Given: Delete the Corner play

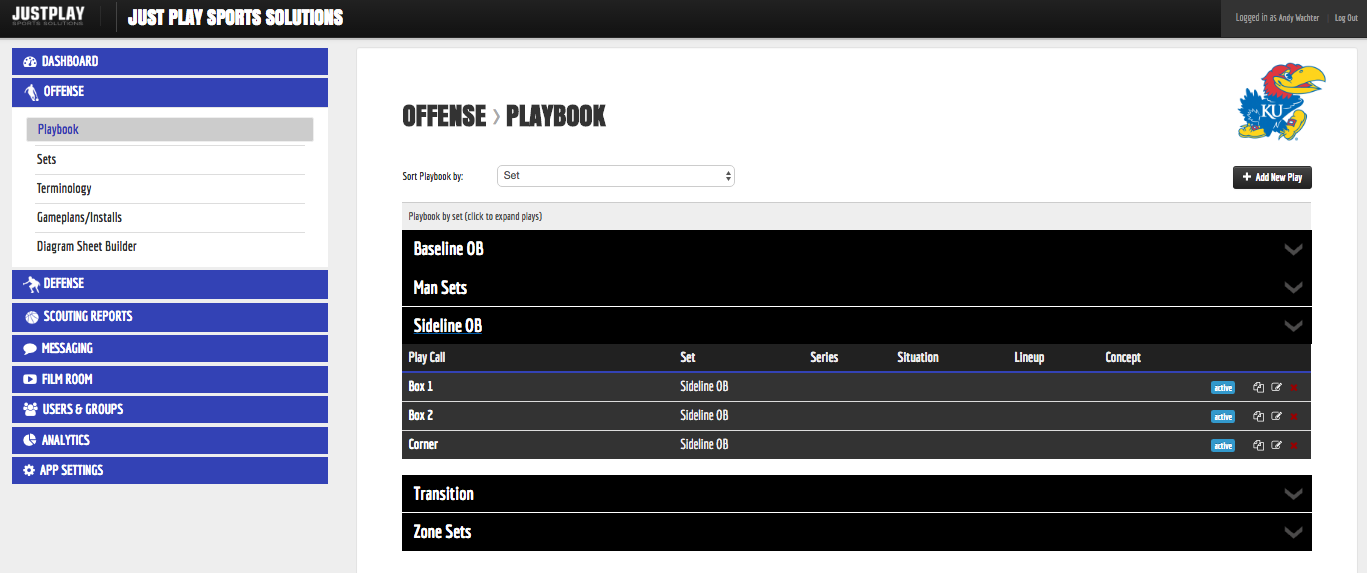Looking at the screenshot, I should point(1294,446).
